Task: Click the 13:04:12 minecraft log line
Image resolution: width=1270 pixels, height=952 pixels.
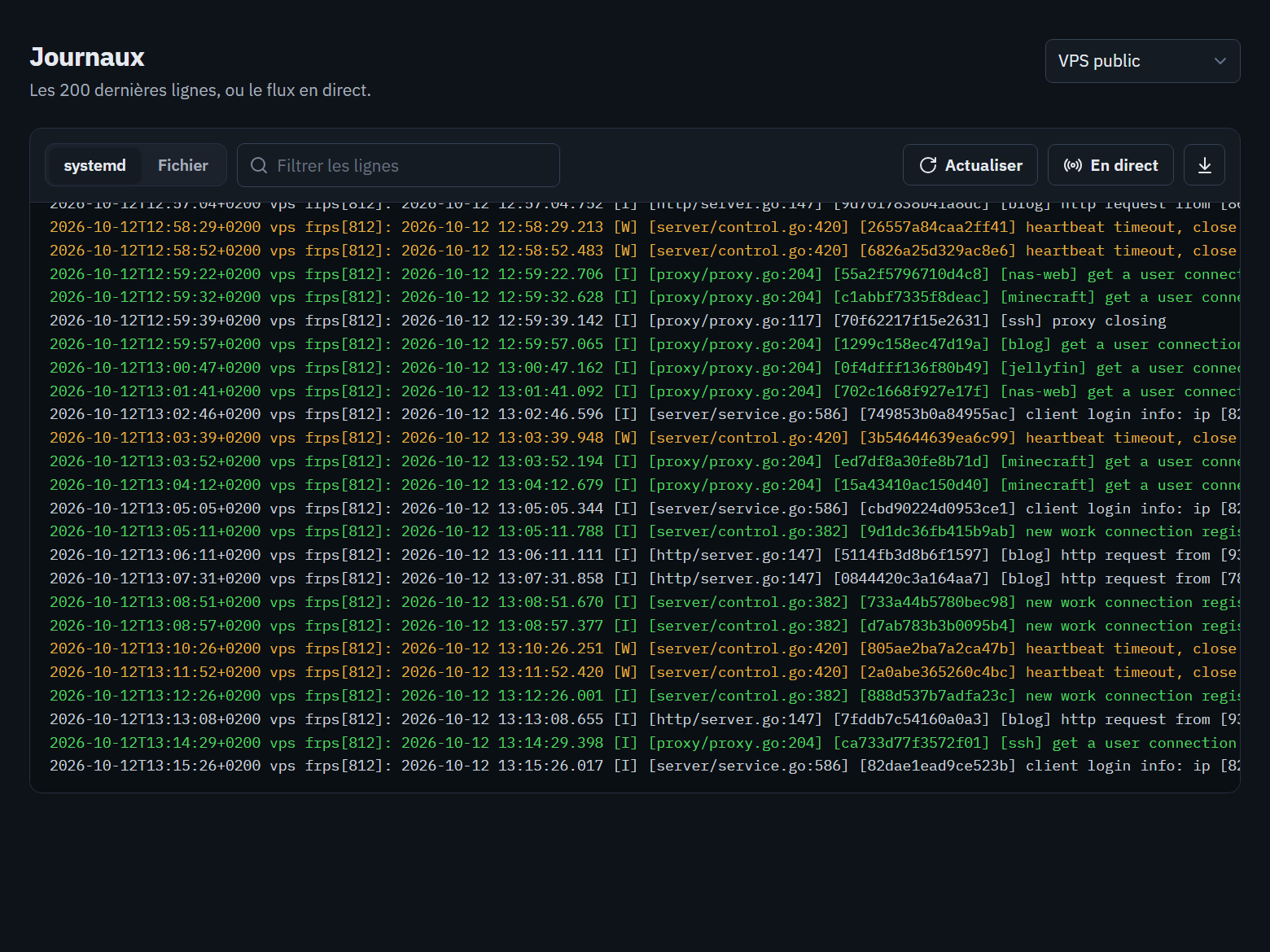Action: [x=643, y=485]
